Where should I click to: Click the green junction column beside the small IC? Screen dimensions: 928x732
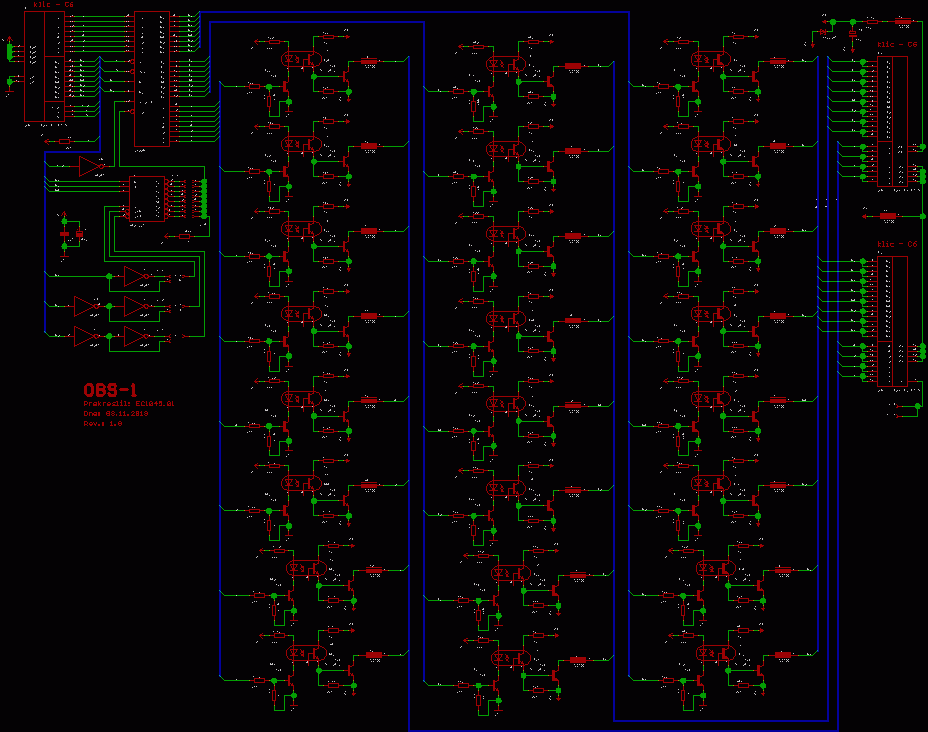[x=204, y=198]
